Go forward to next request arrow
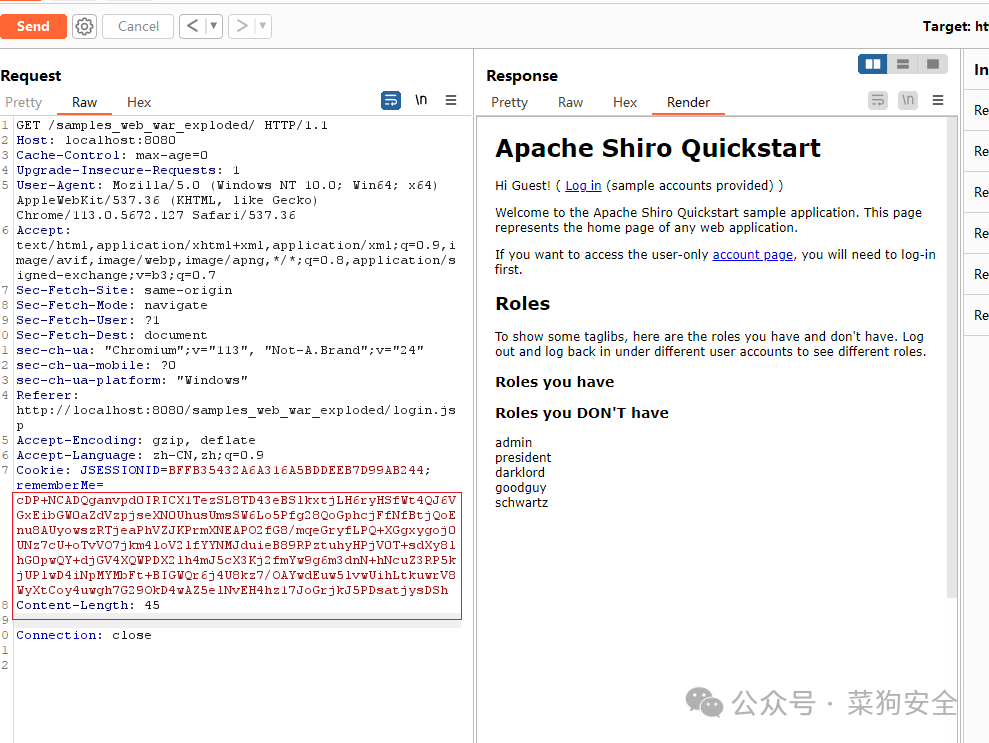Screen dimensions: 989x743 coord(242,26)
